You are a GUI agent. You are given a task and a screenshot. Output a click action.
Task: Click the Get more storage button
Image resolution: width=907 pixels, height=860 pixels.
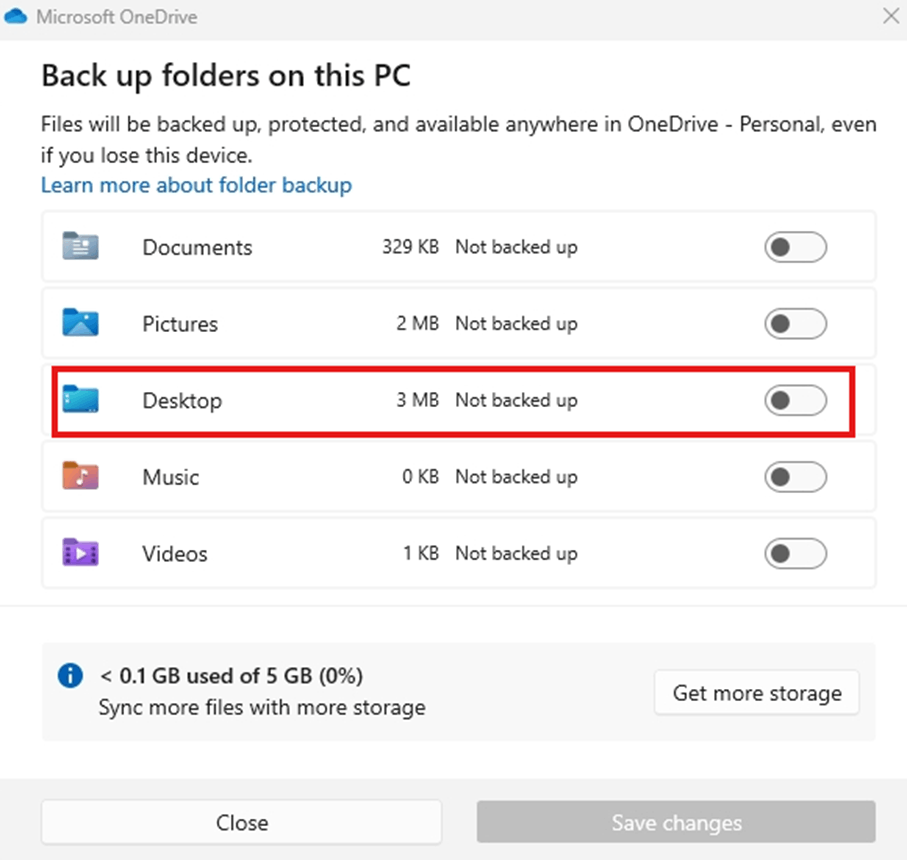click(x=757, y=692)
